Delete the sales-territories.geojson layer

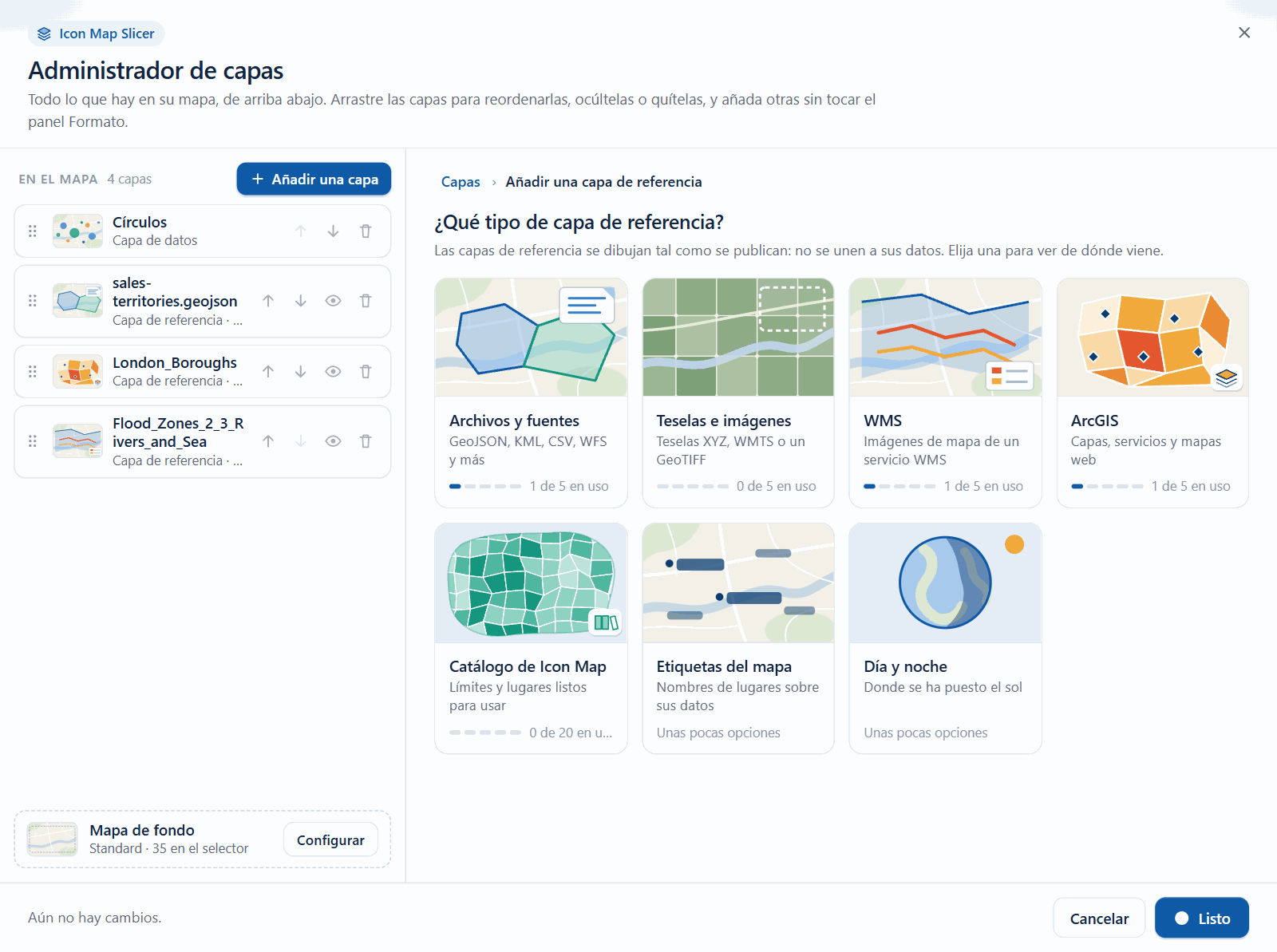[x=366, y=301]
